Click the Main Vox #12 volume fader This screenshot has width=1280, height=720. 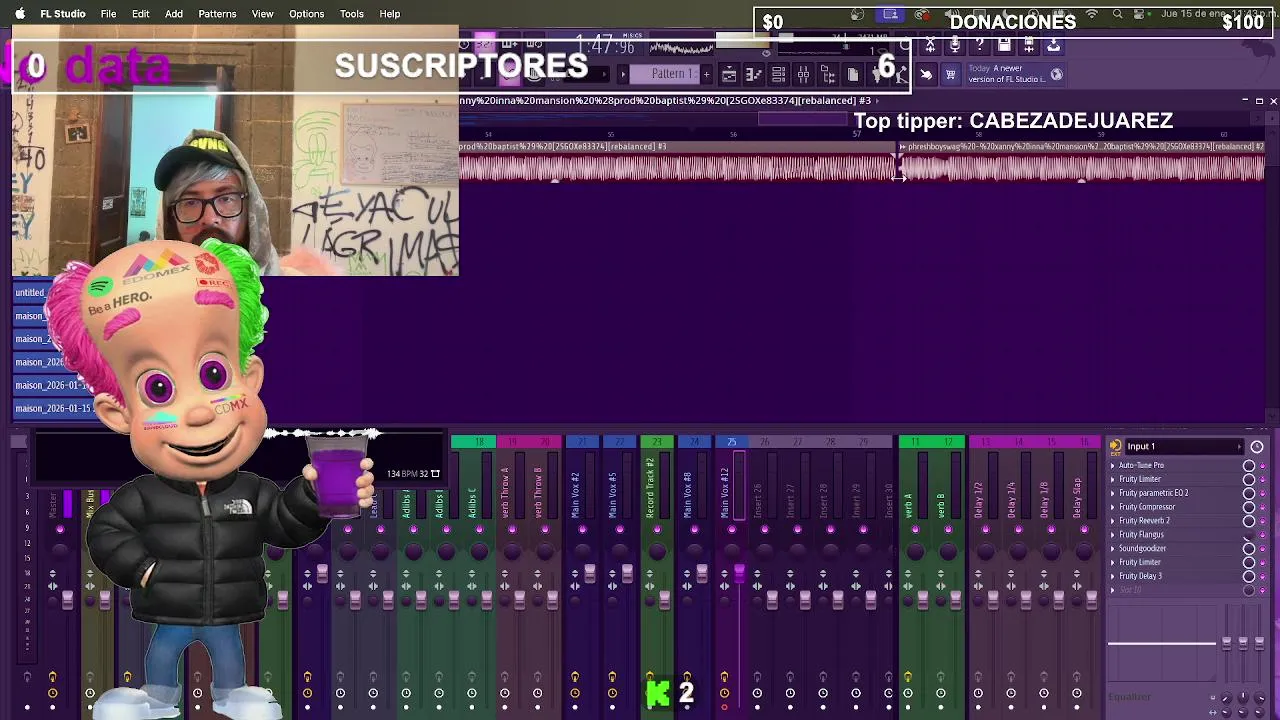739,573
